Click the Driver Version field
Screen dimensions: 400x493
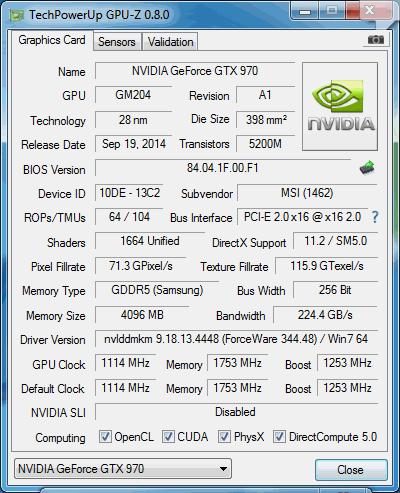tap(236, 339)
